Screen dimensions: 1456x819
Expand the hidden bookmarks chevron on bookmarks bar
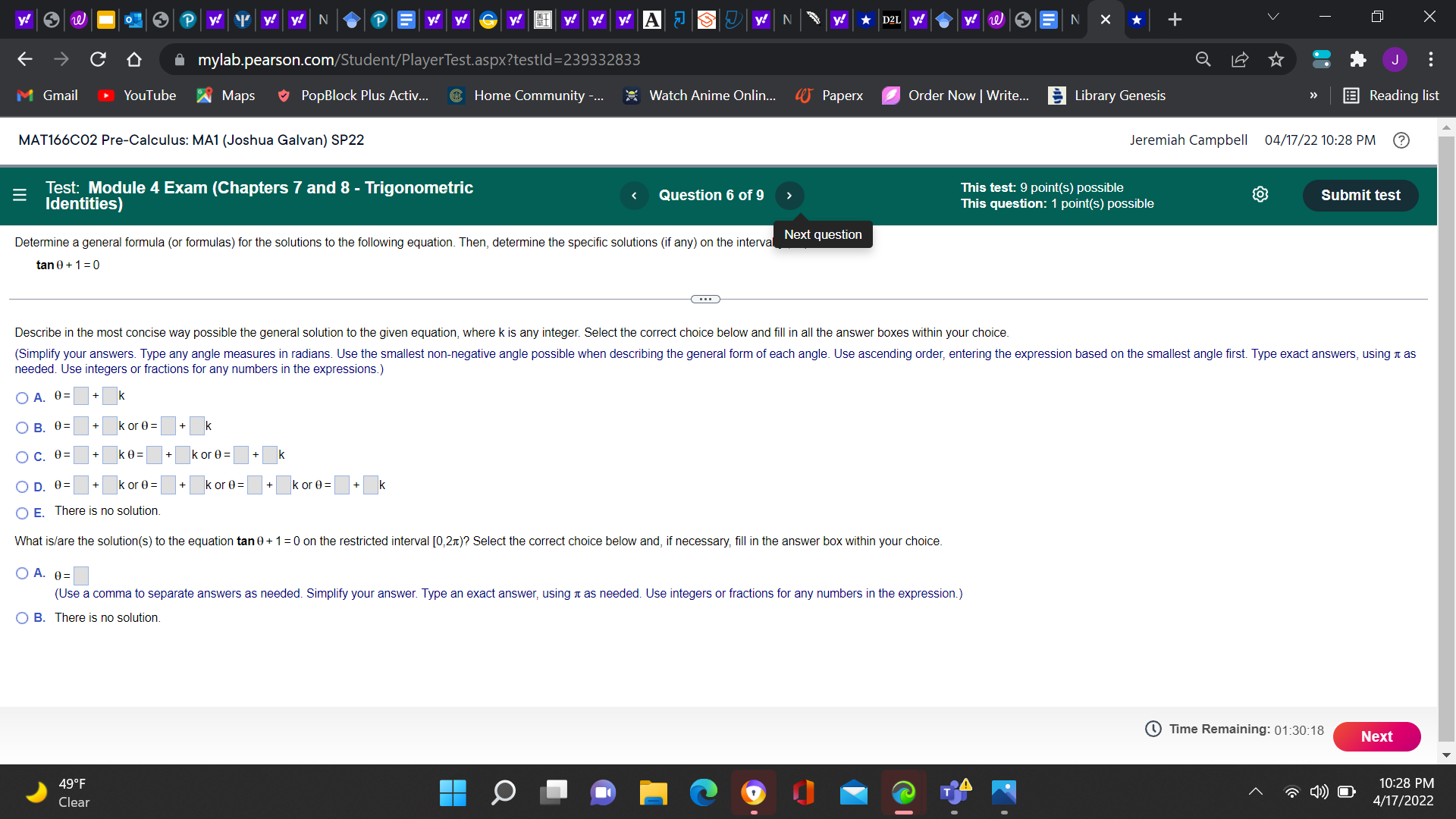(x=1314, y=96)
